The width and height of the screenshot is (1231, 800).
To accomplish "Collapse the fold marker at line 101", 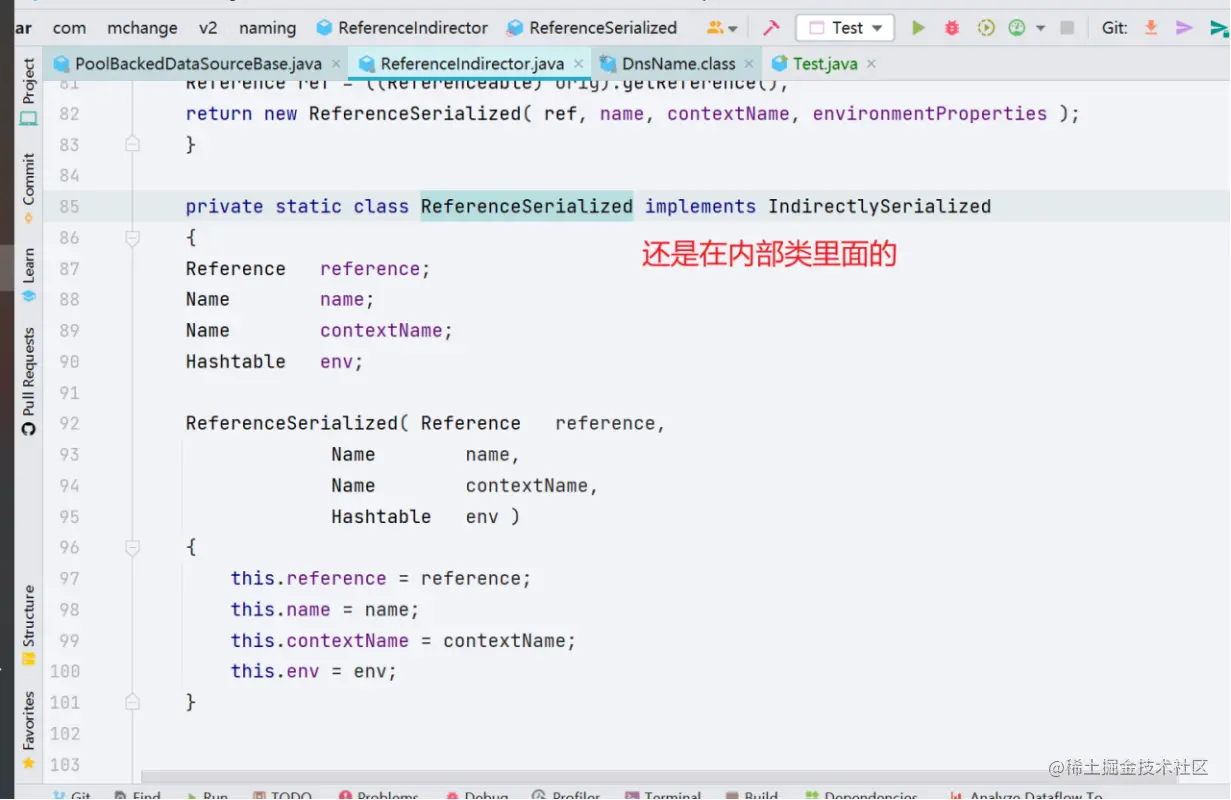I will 132,702.
